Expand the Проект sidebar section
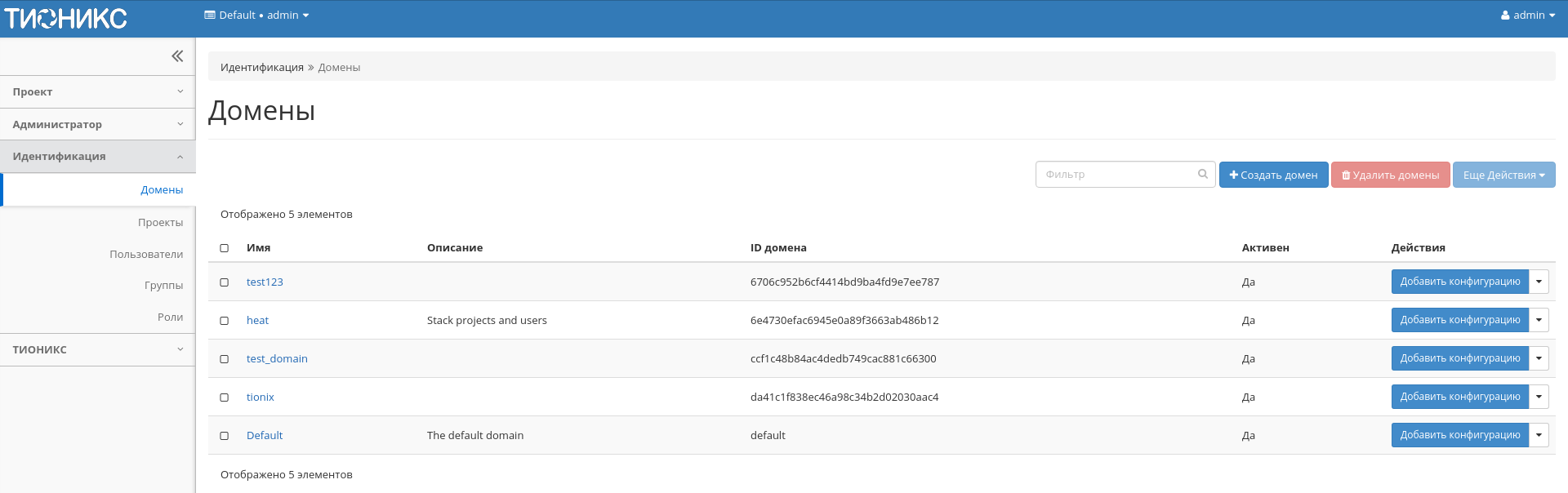The height and width of the screenshot is (493, 1568). 97,92
